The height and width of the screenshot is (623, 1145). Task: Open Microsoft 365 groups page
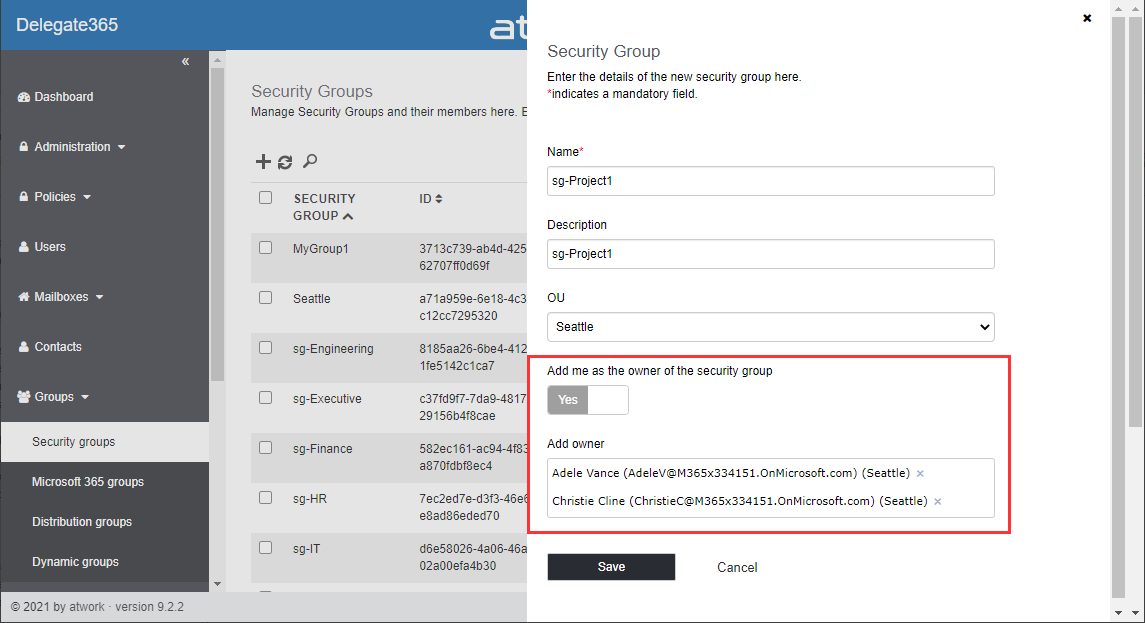pos(88,482)
